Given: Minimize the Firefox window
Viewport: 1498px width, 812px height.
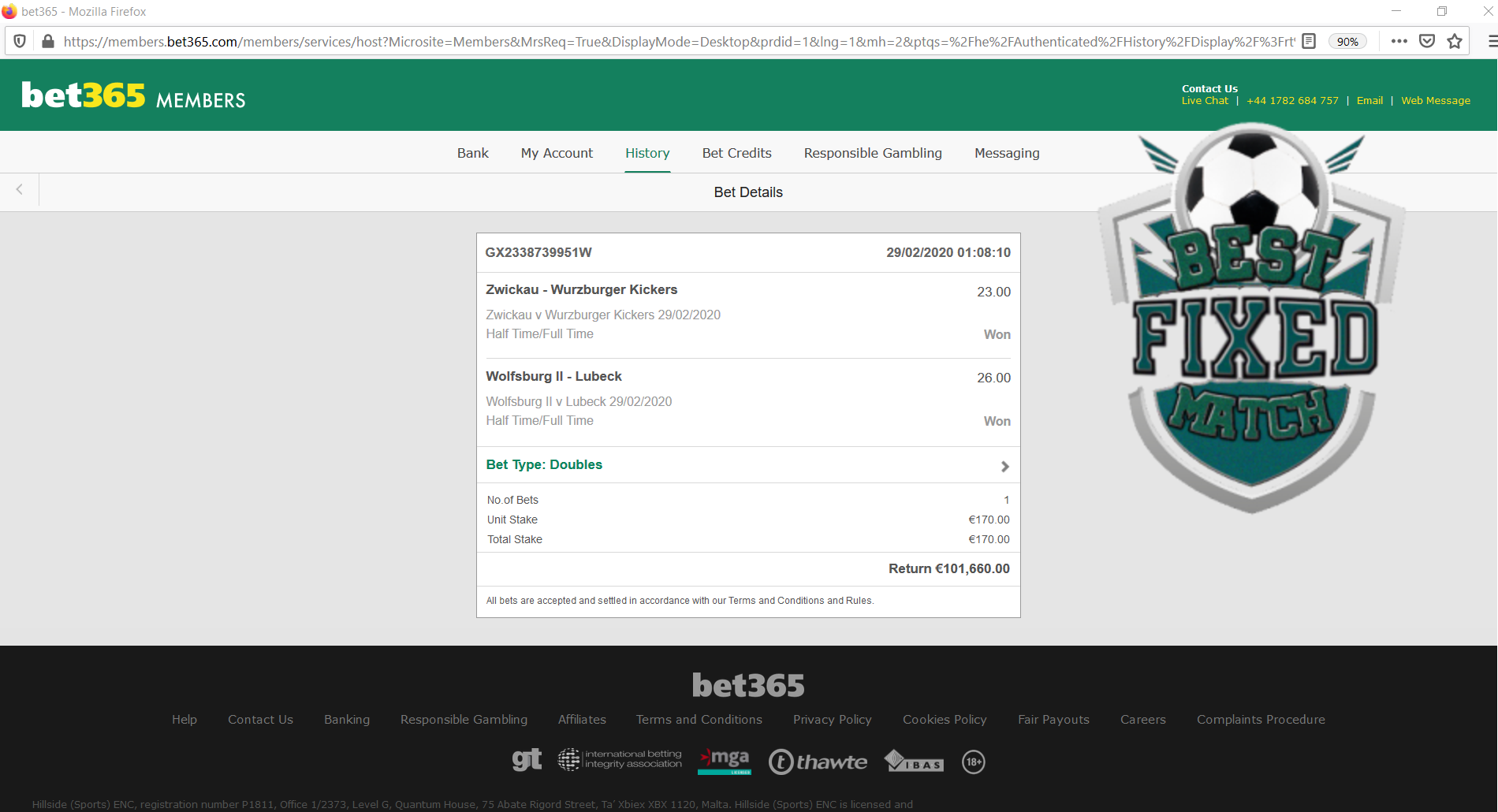Looking at the screenshot, I should coord(1396,11).
